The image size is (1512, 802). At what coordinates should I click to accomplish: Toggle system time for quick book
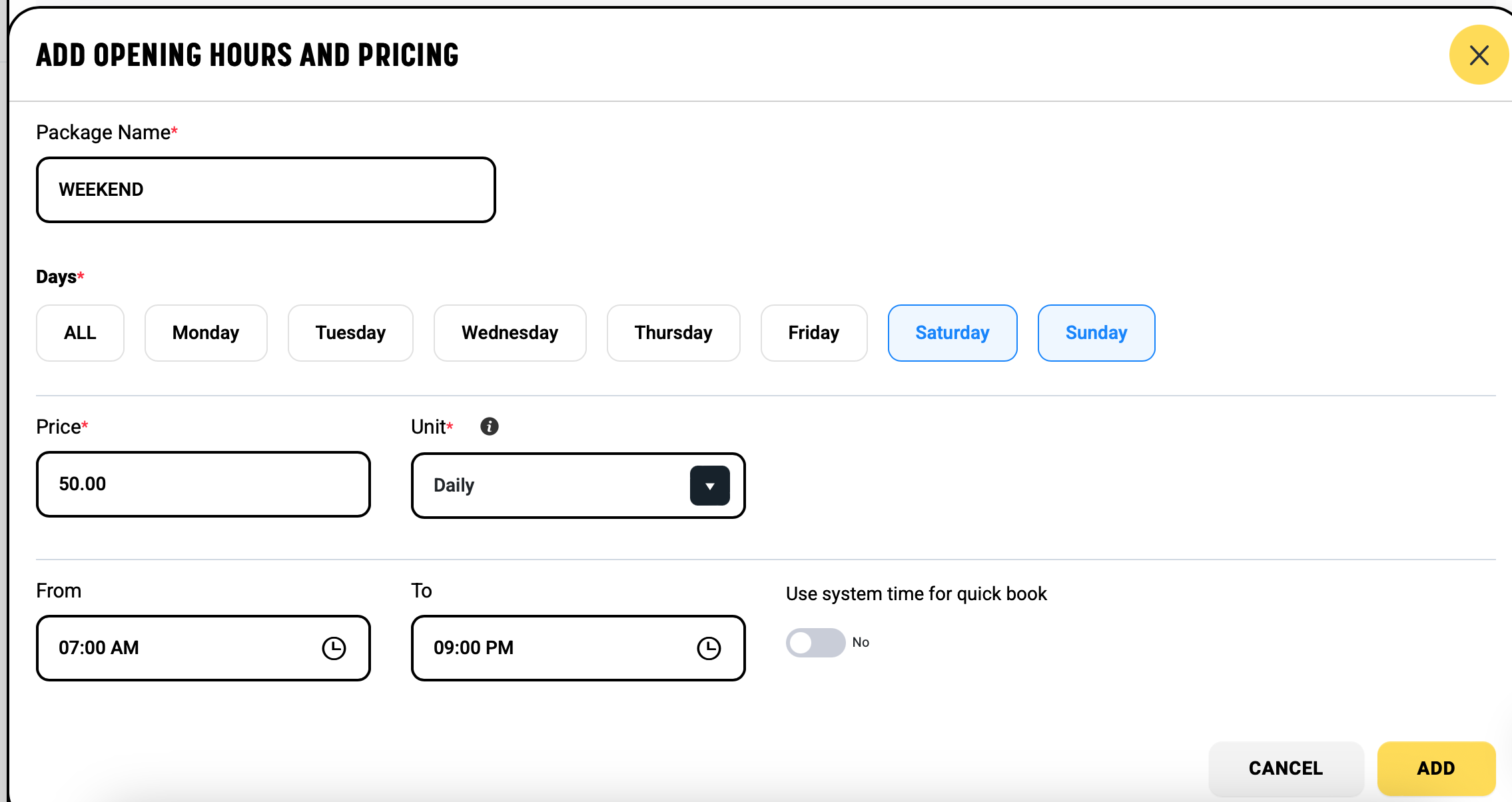(815, 643)
